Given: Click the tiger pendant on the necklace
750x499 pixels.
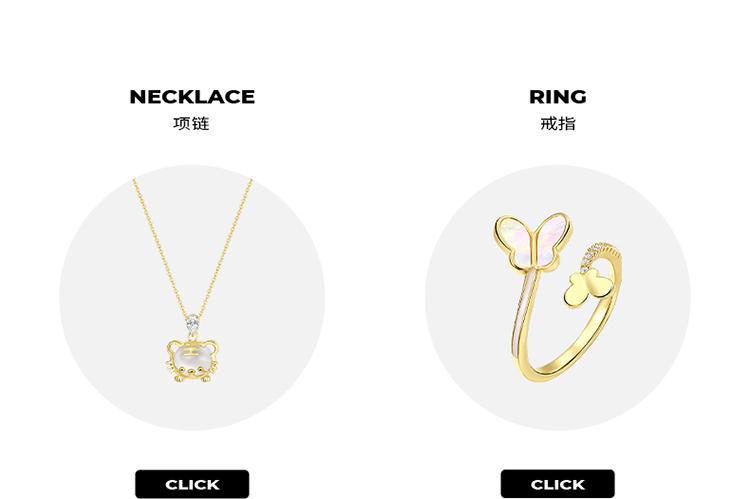Looking at the screenshot, I should (192, 360).
